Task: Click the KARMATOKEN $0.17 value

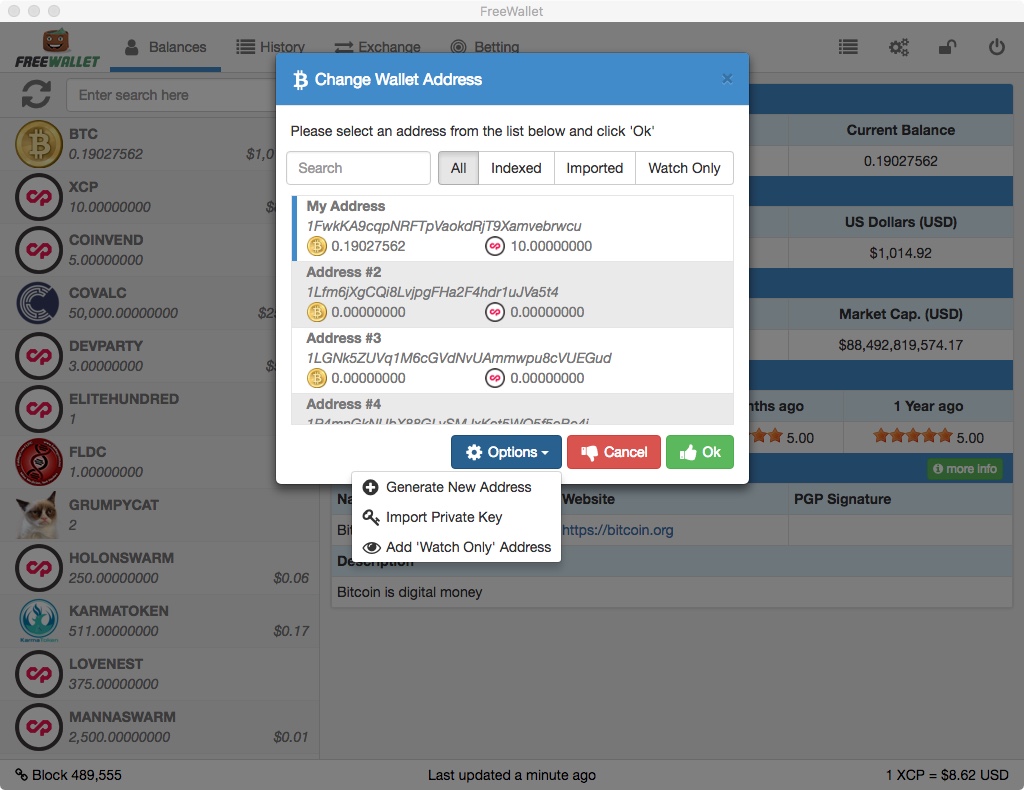Action: [x=291, y=631]
